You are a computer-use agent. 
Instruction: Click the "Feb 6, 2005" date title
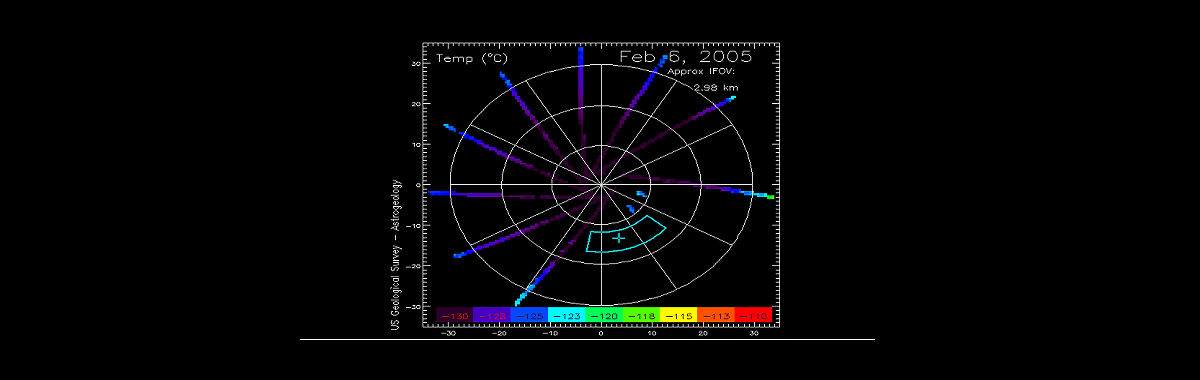[686, 57]
